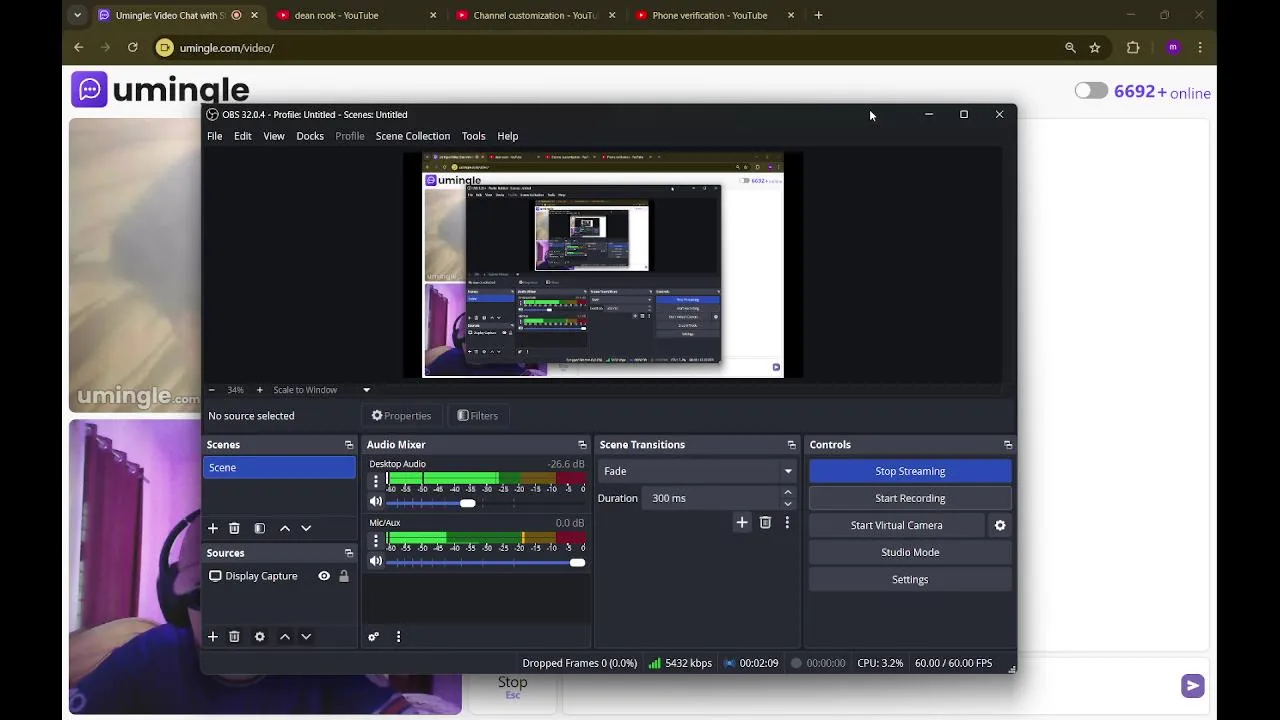Toggle Display Capture lock icon
The width and height of the screenshot is (1280, 720).
click(344, 576)
